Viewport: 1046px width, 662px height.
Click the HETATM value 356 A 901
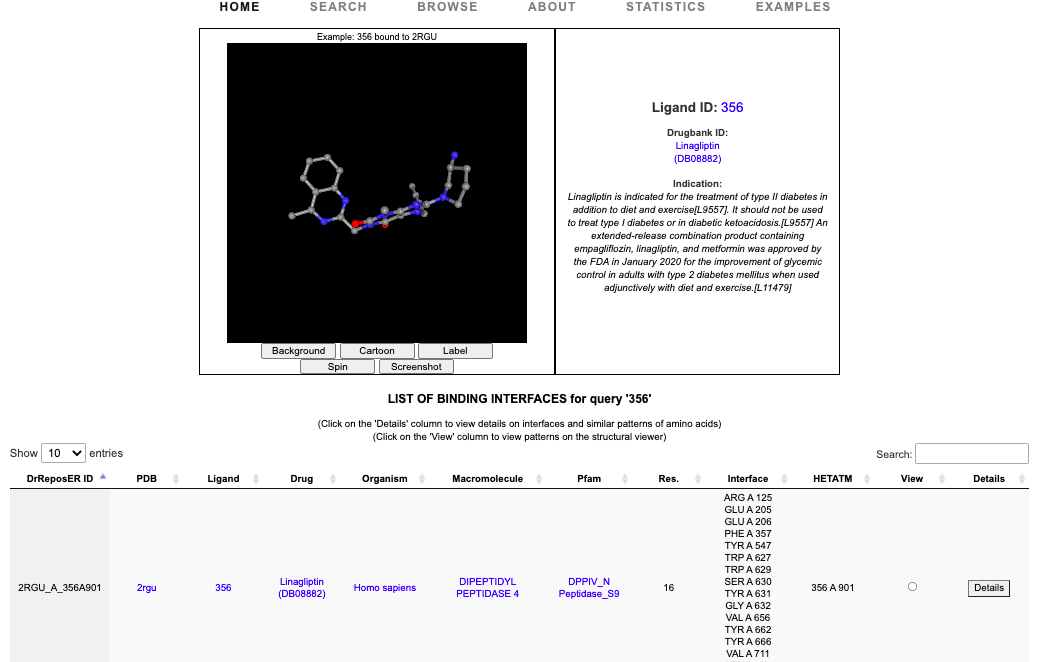833,588
